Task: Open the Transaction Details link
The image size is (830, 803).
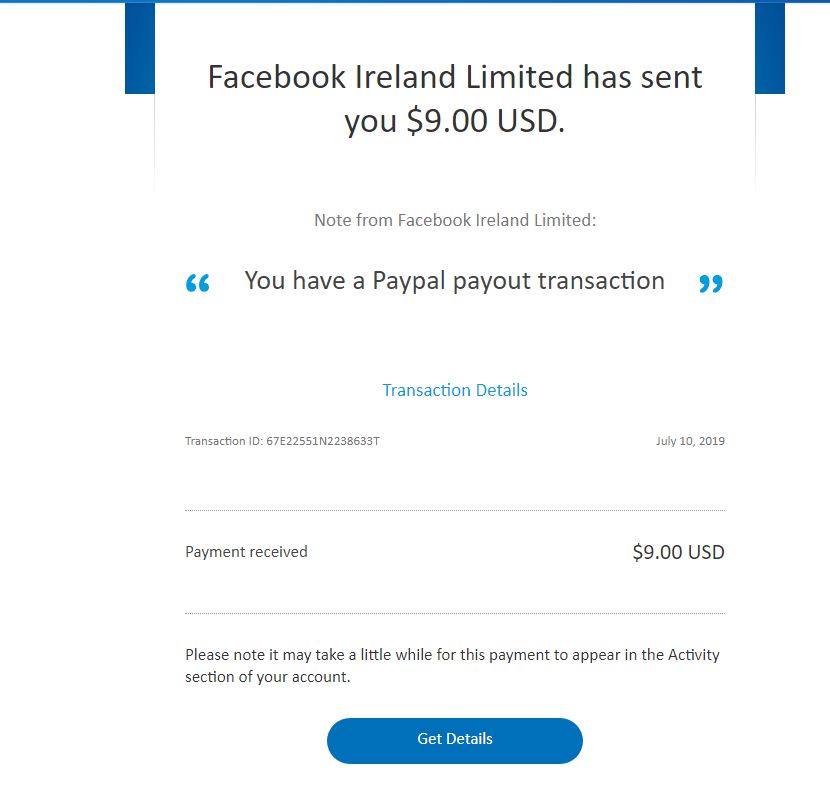Action: pyautogui.click(x=455, y=390)
